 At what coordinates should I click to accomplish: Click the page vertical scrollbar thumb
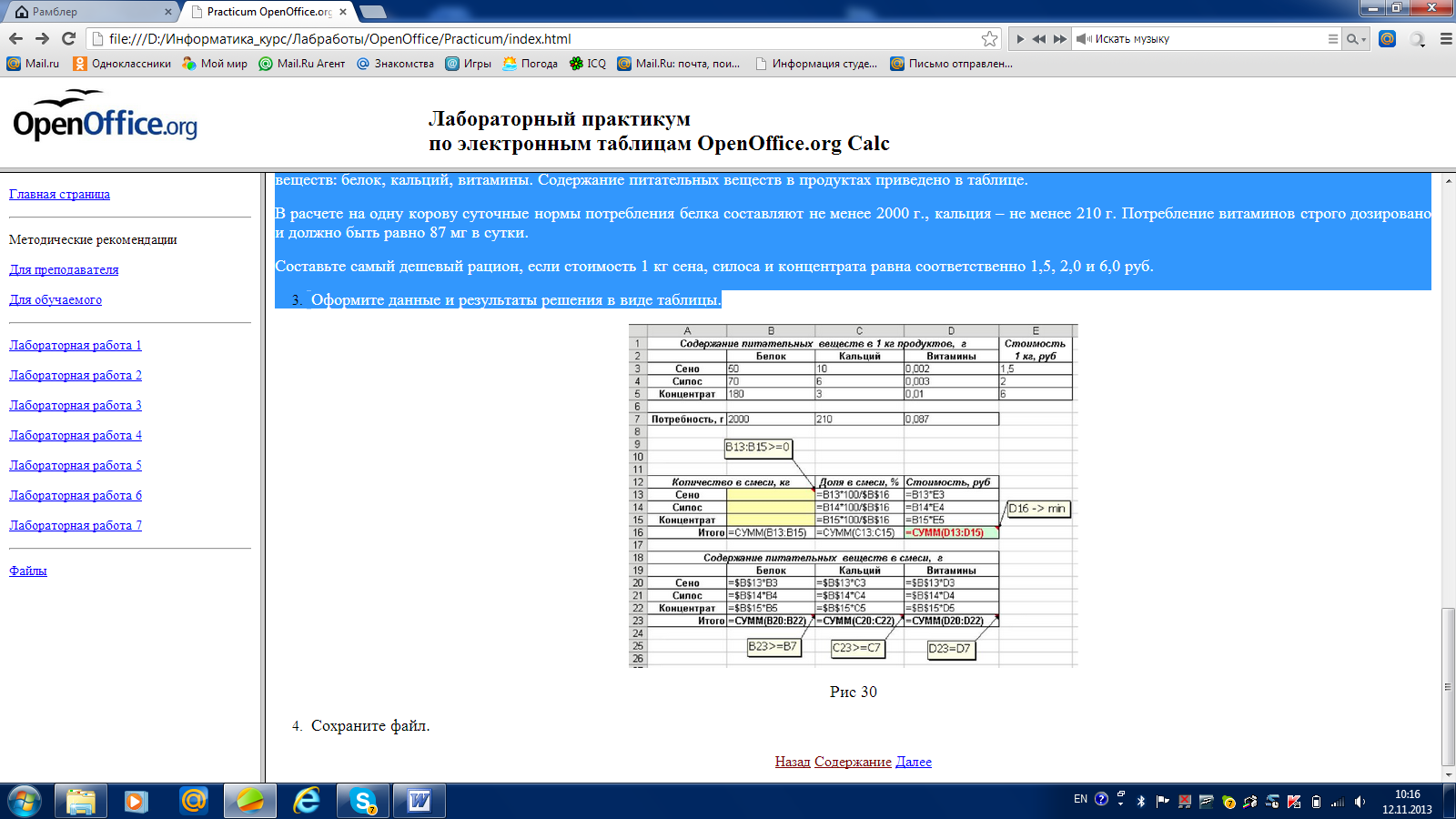[x=1448, y=687]
